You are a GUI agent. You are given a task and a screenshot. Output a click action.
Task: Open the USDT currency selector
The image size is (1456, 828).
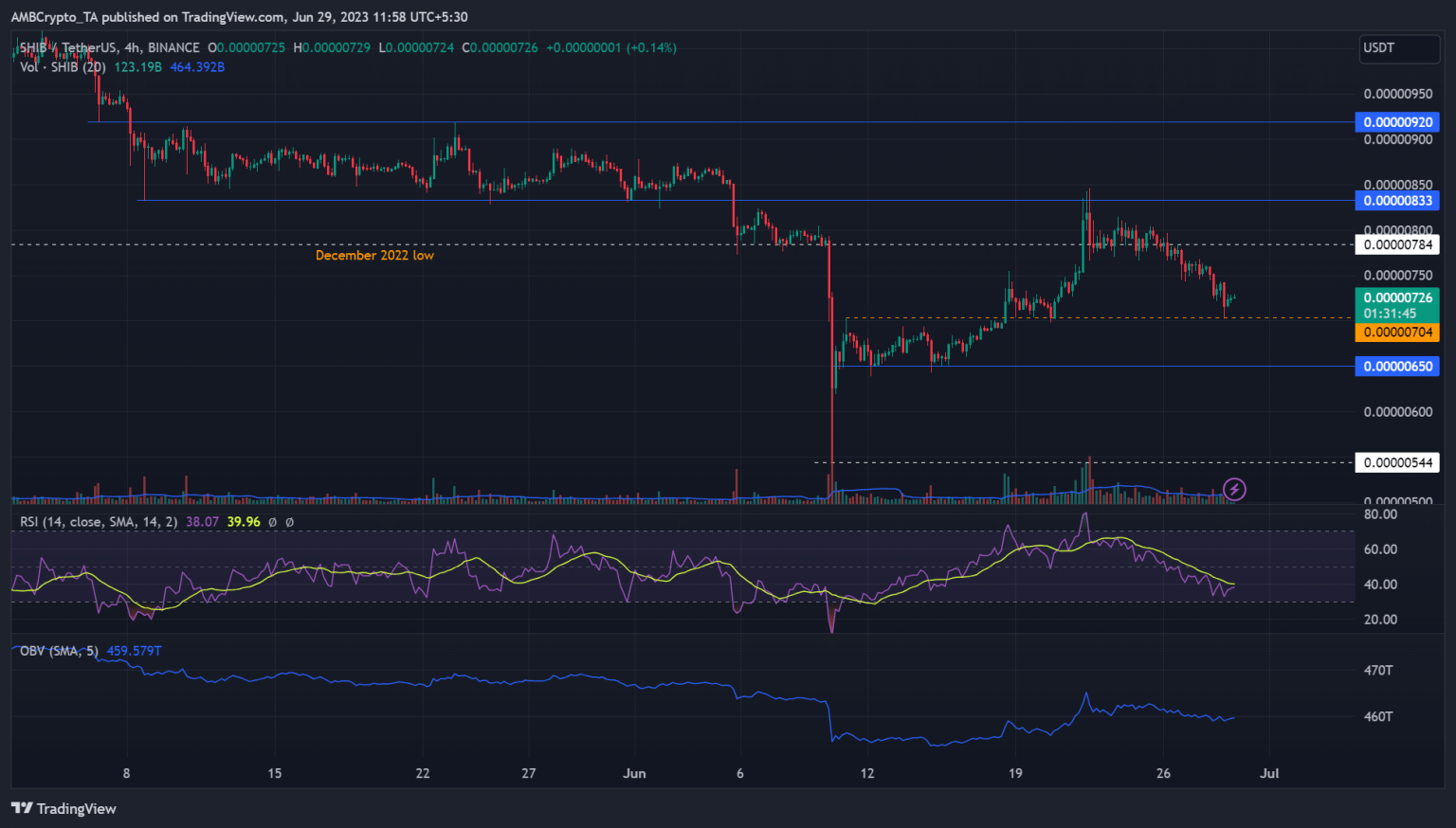[x=1399, y=48]
